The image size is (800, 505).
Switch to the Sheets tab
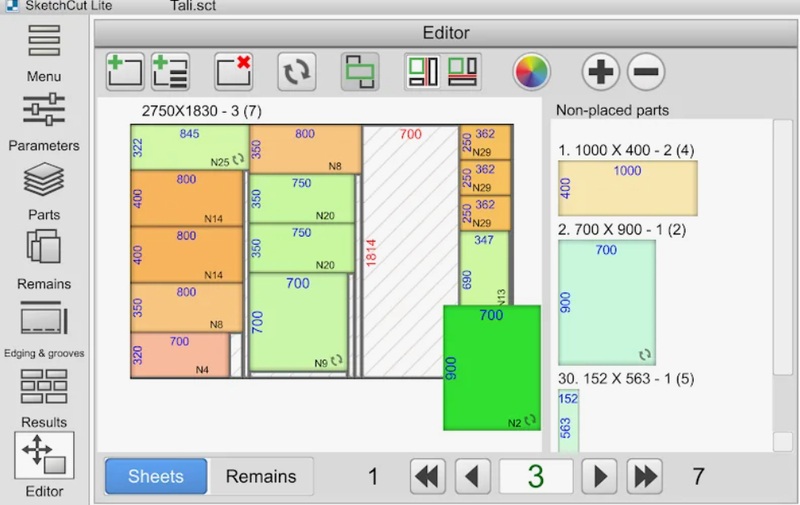156,476
